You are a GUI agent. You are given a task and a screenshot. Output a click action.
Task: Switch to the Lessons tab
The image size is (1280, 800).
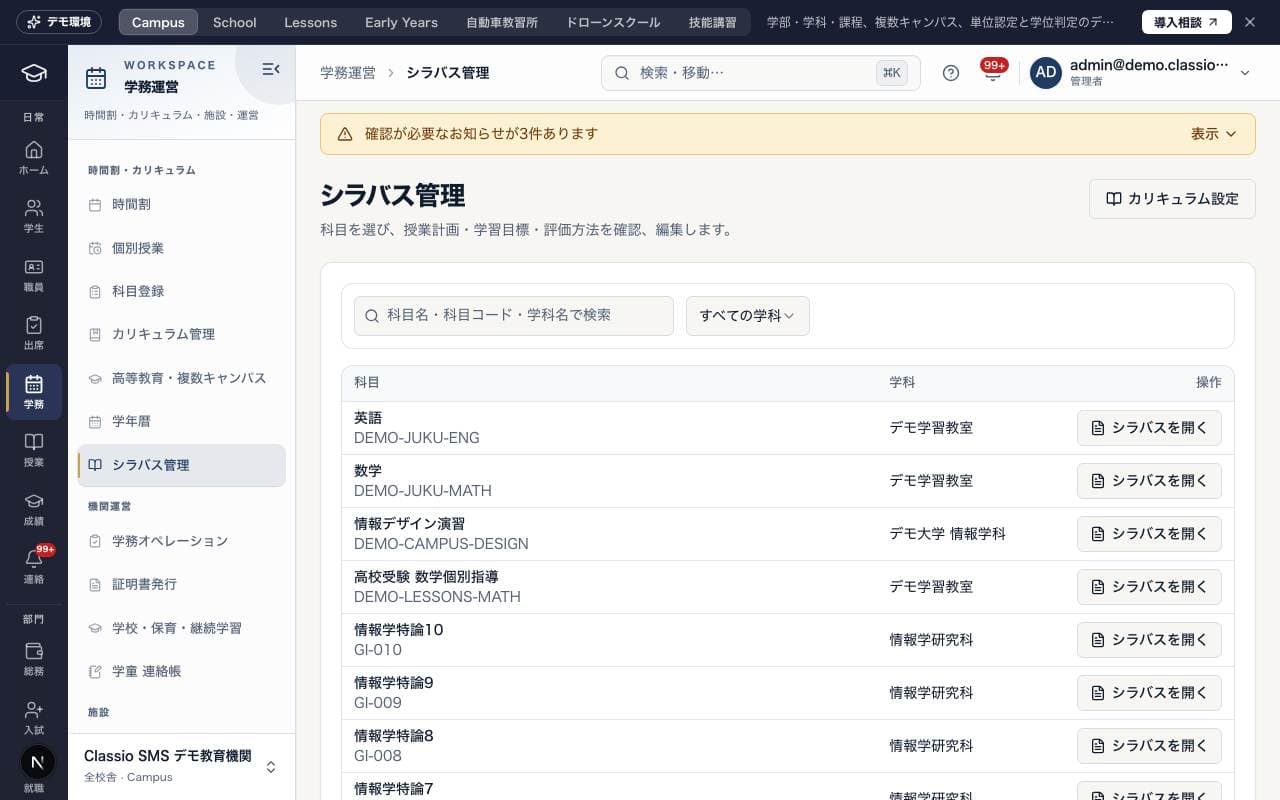(310, 22)
